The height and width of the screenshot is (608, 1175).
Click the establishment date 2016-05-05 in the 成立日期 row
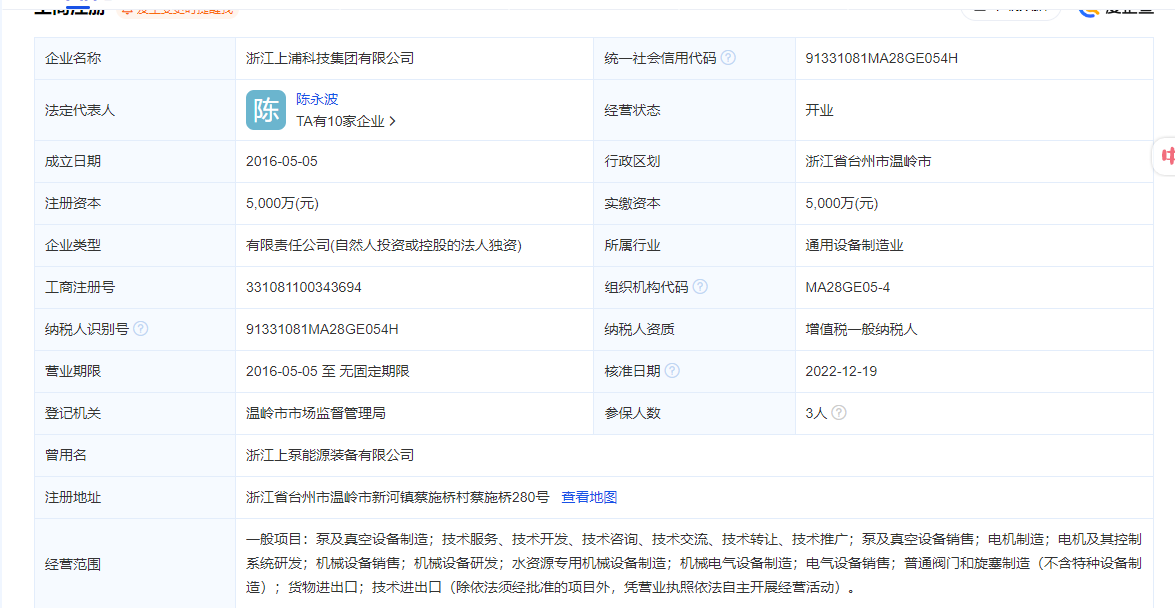tap(282, 161)
